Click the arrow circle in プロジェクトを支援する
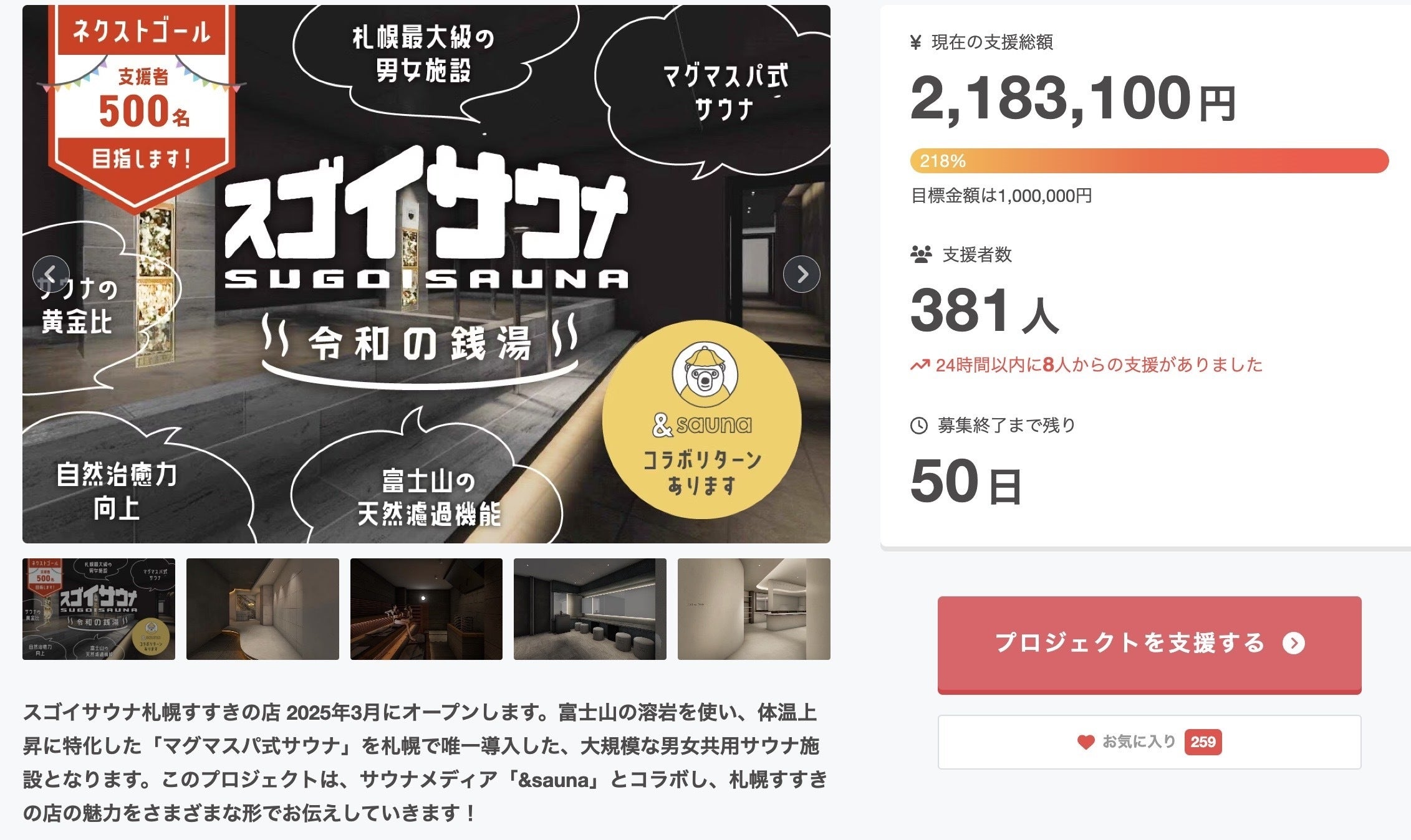Image resolution: width=1411 pixels, height=840 pixels. point(1294,643)
